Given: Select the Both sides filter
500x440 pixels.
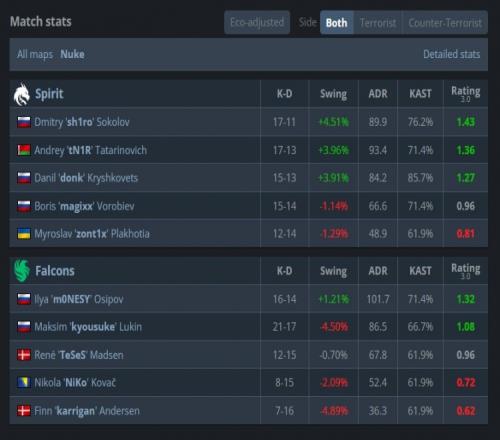Looking at the screenshot, I should (x=337, y=22).
